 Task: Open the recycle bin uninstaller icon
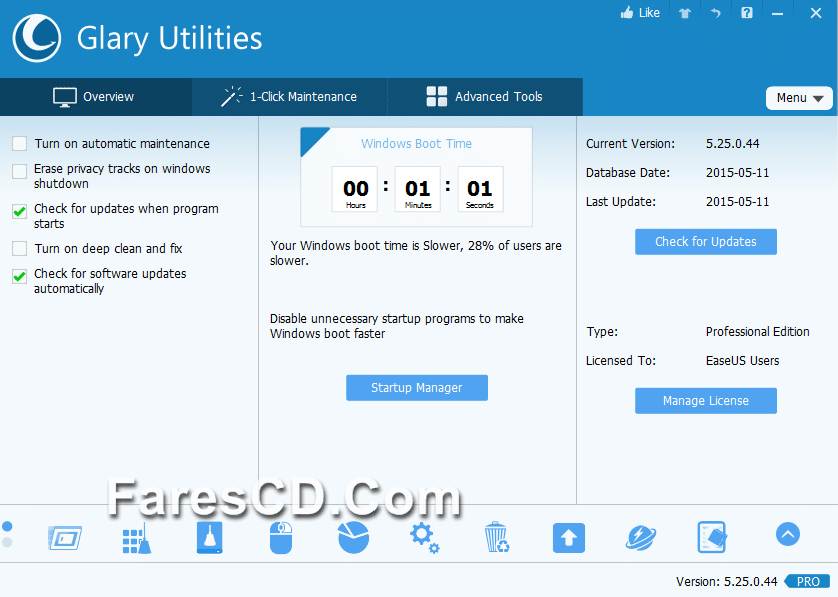point(496,537)
